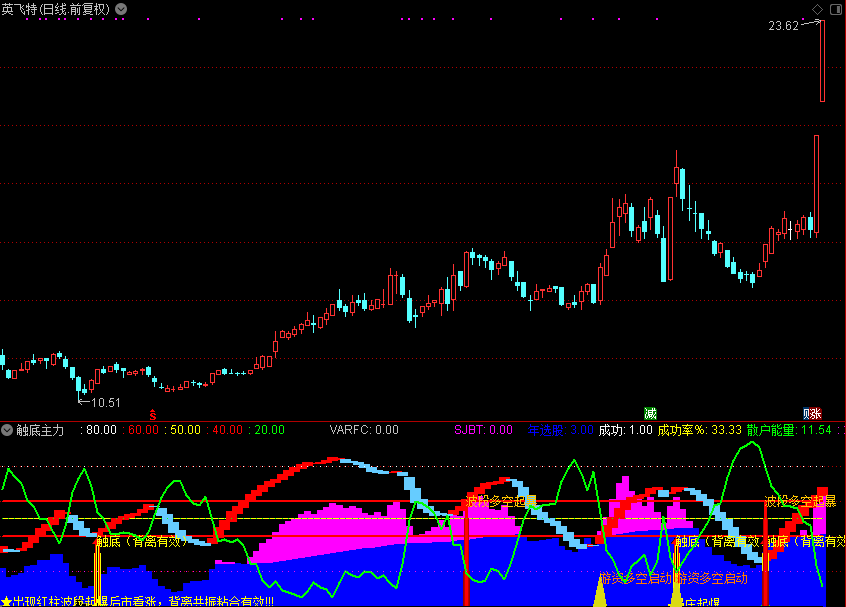Click the 触底主力 indicator name

coord(40,430)
